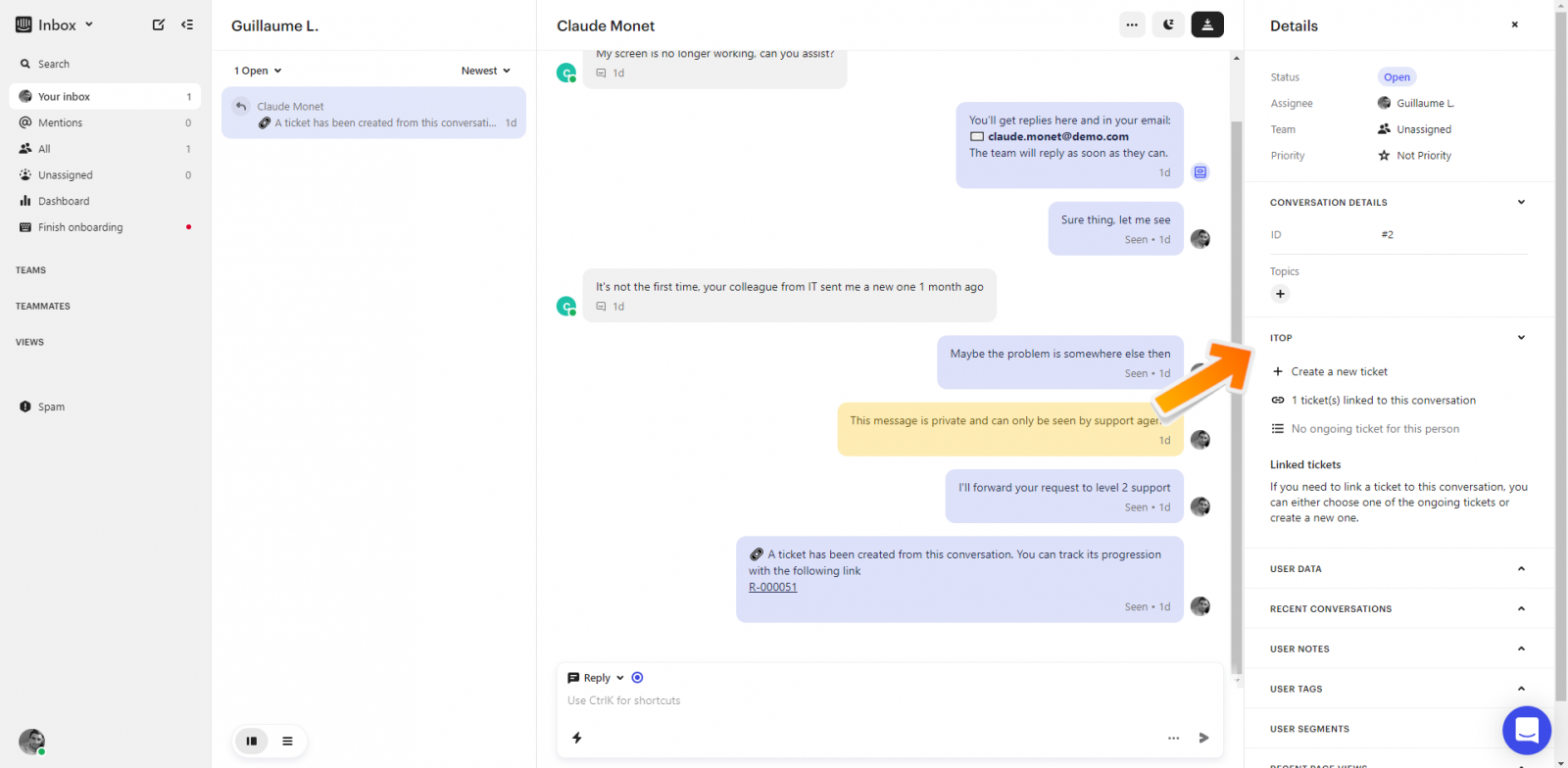The width and height of the screenshot is (1568, 768).
Task: Switch to split panel layout view
Action: point(252,741)
